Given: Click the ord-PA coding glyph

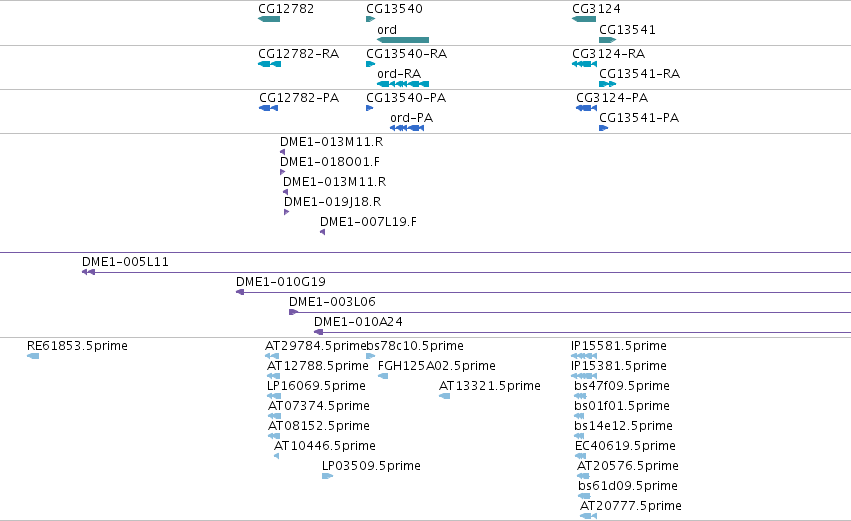Looking at the screenshot, I should pos(407,128).
